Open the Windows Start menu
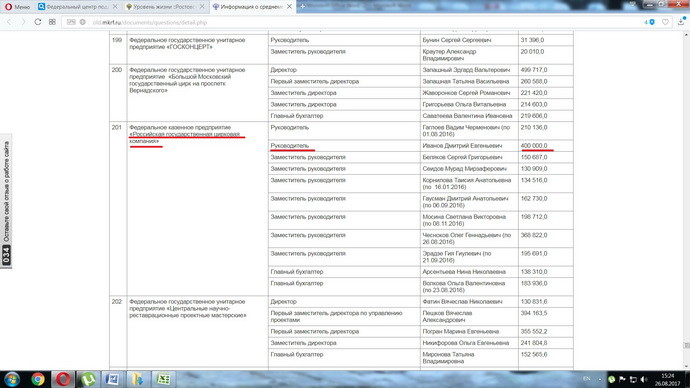The height and width of the screenshot is (388, 690). pyautogui.click(x=12, y=379)
